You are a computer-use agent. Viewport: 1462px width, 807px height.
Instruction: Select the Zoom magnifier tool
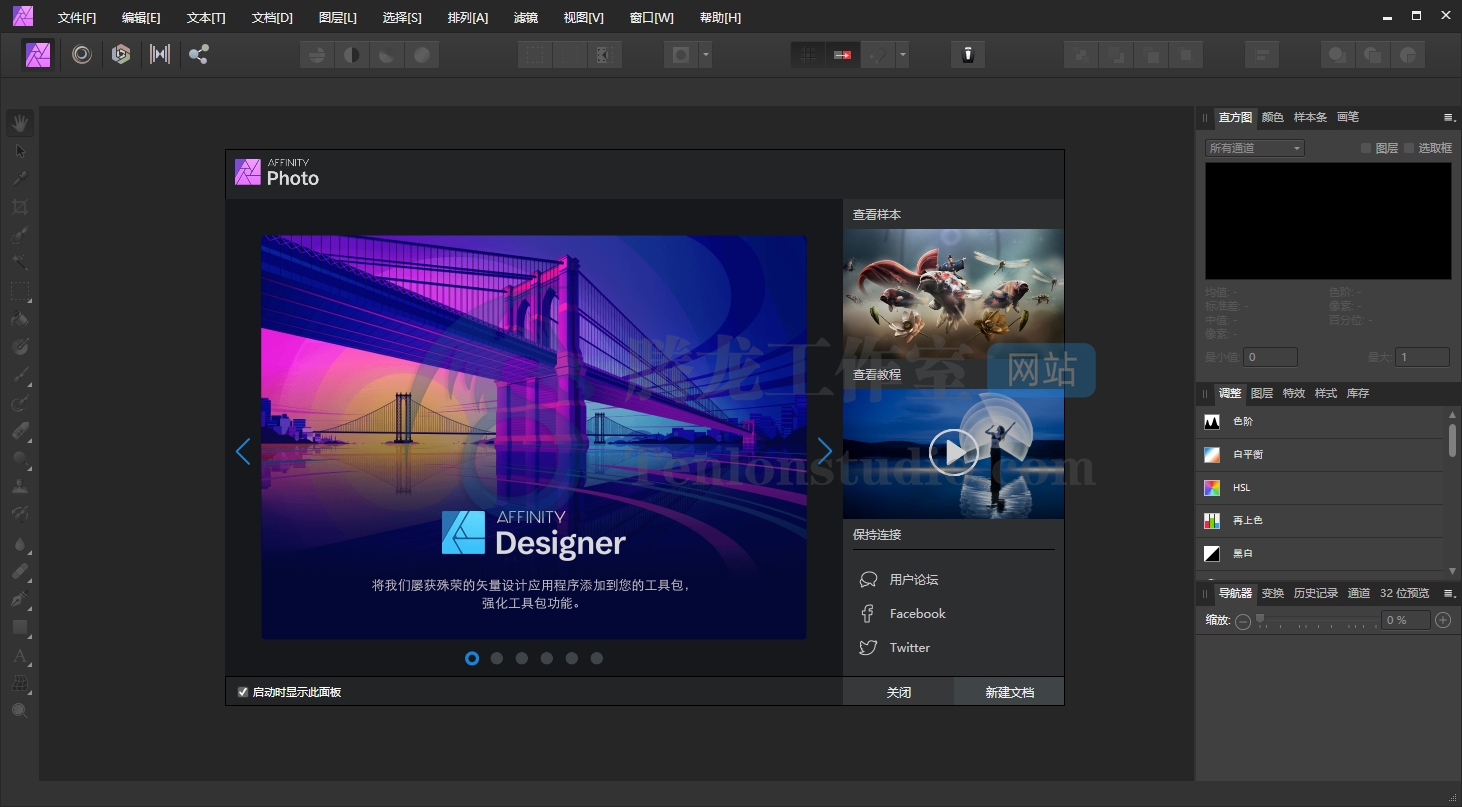pyautogui.click(x=20, y=711)
